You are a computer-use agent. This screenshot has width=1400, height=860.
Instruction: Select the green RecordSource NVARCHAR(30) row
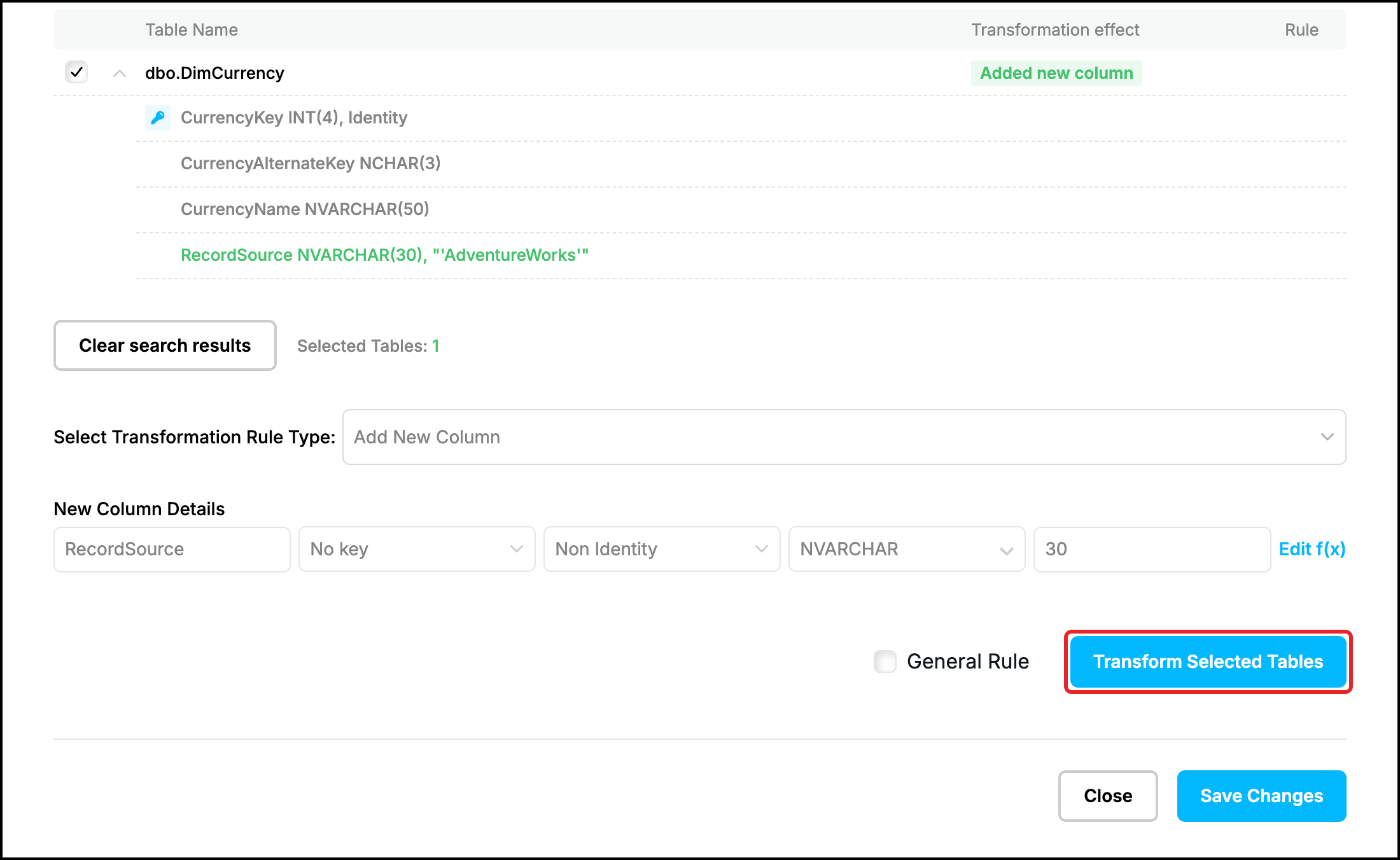(x=741, y=255)
